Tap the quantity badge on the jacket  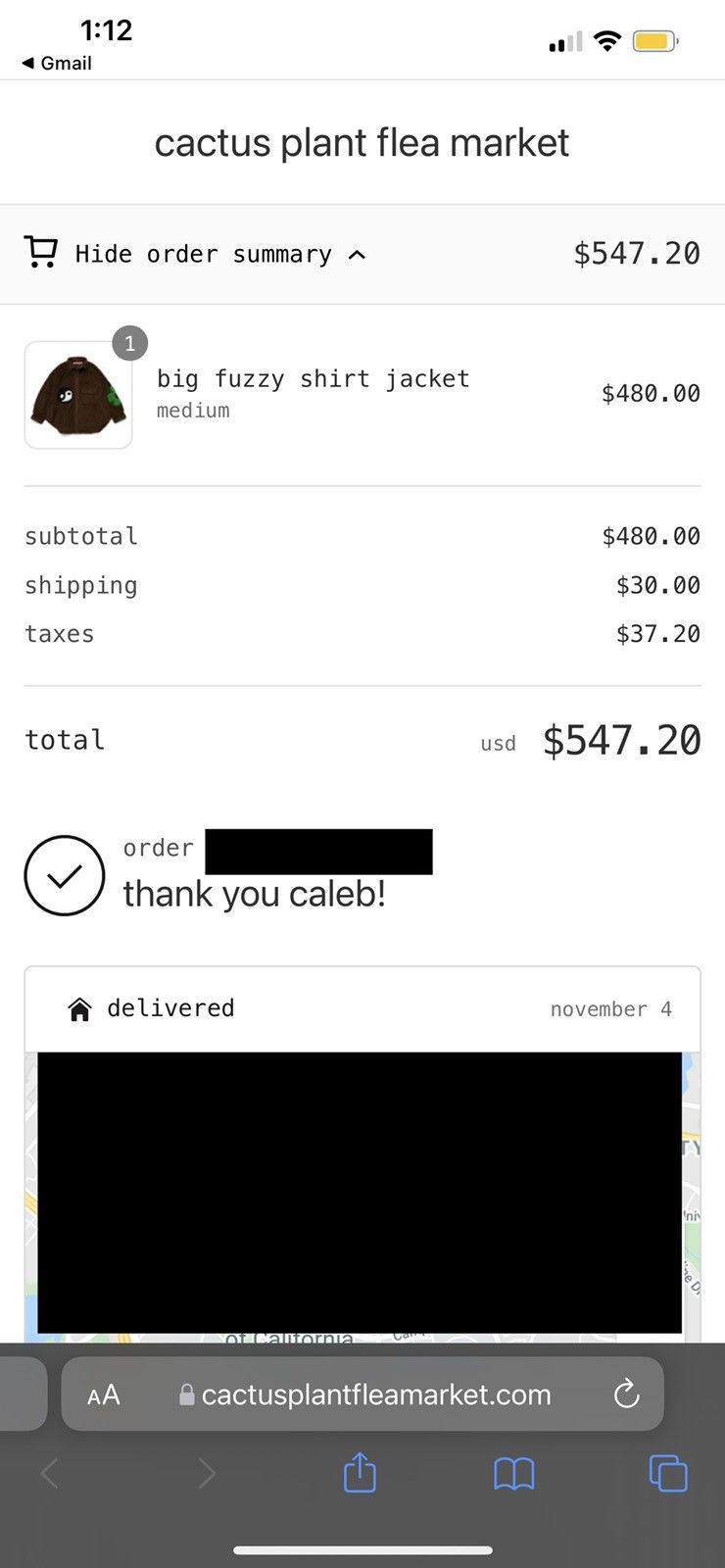[130, 343]
